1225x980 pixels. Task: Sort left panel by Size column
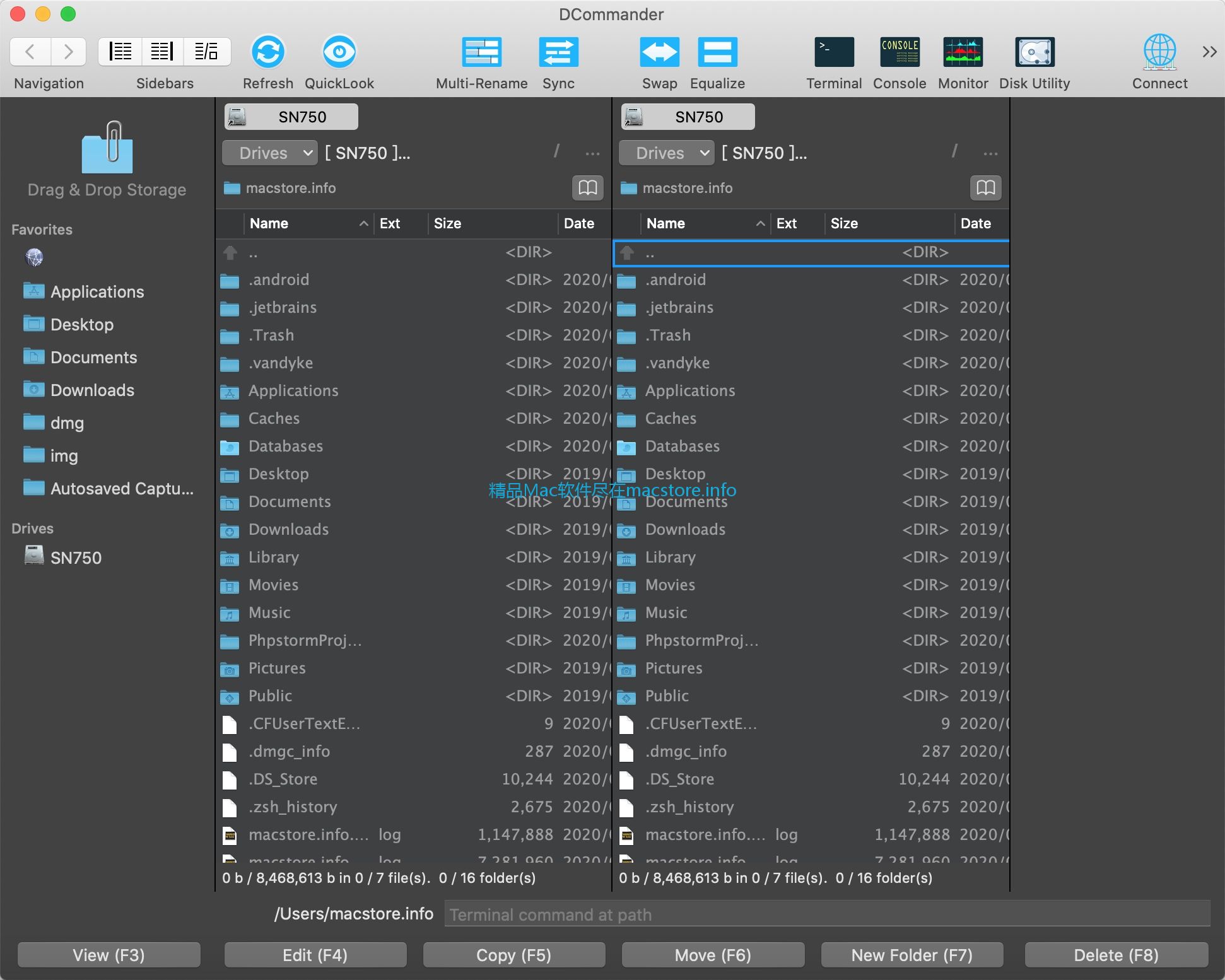(x=493, y=223)
